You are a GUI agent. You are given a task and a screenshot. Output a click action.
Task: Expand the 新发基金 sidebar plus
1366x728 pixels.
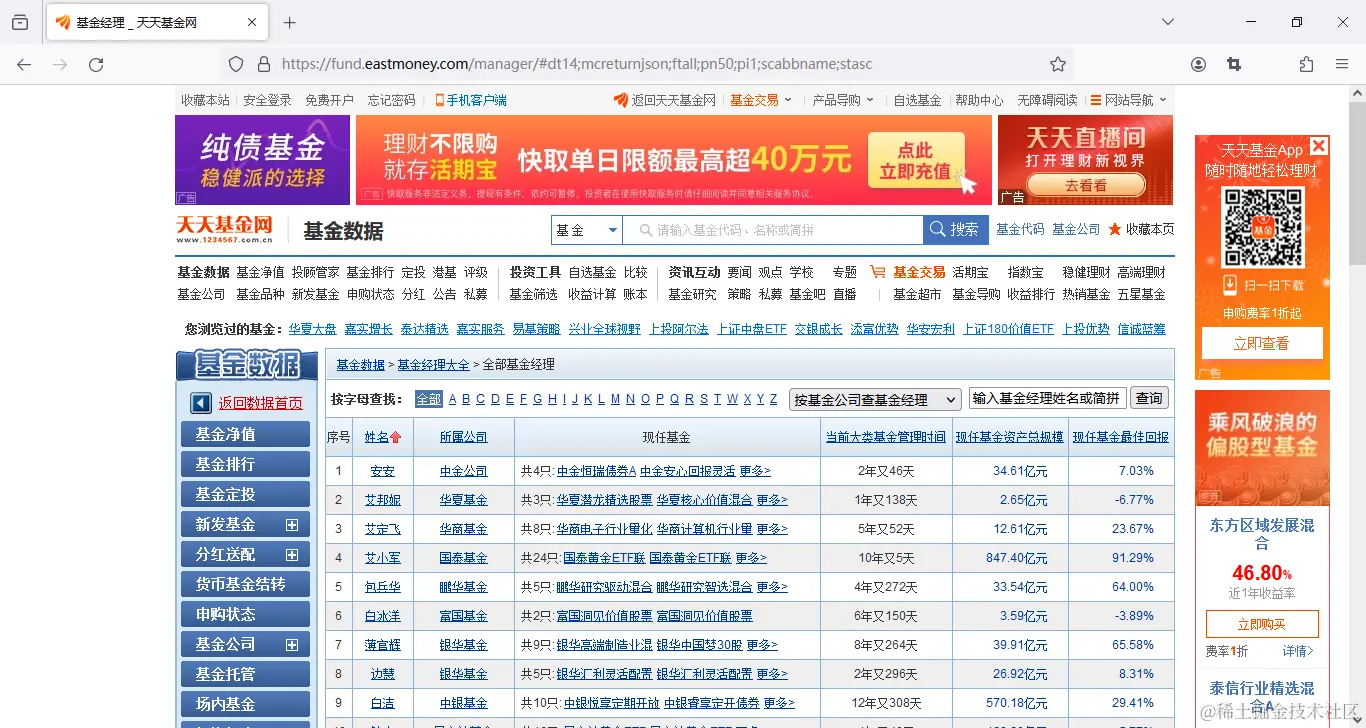(292, 524)
